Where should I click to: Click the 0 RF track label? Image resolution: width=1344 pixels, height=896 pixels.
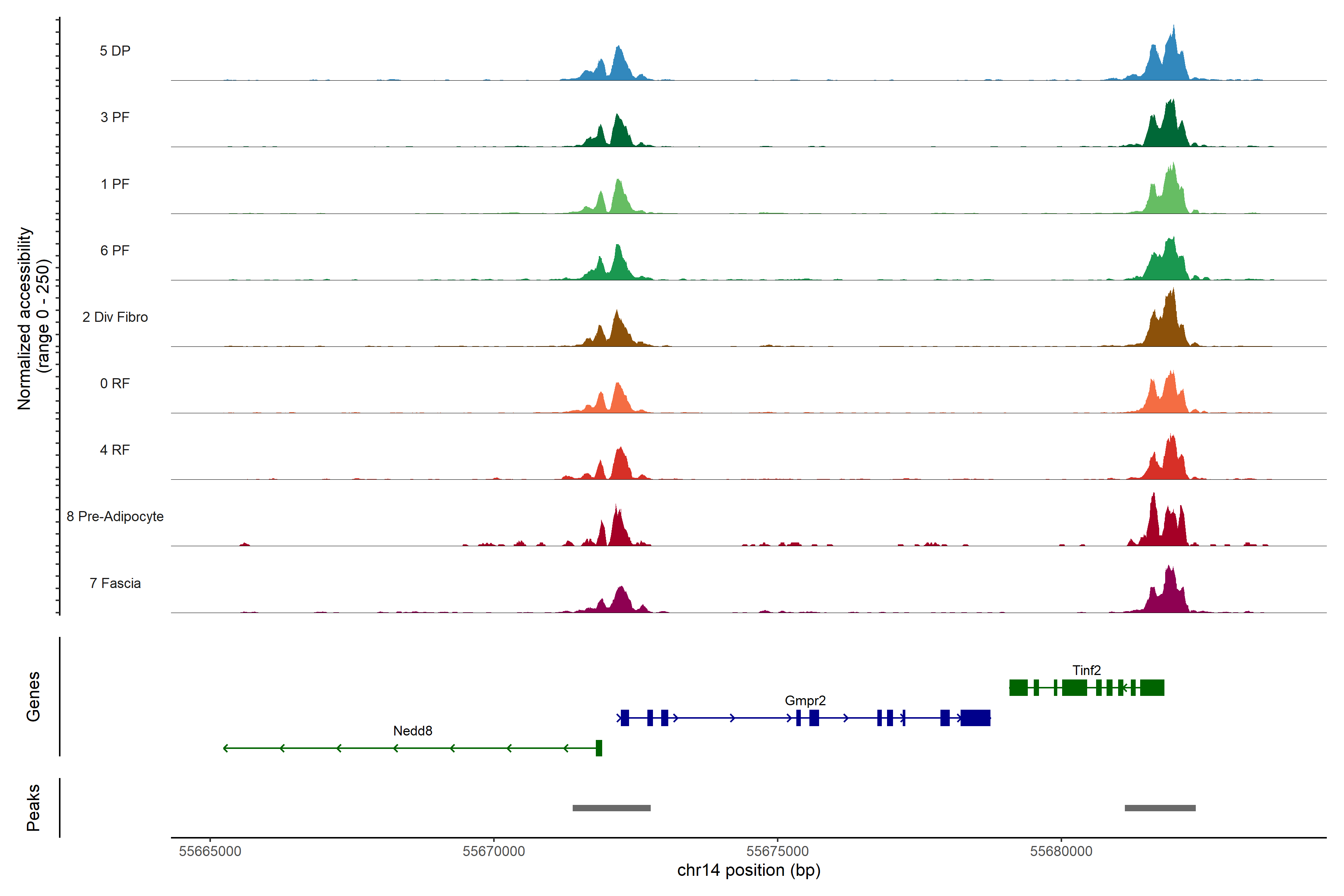pyautogui.click(x=115, y=383)
